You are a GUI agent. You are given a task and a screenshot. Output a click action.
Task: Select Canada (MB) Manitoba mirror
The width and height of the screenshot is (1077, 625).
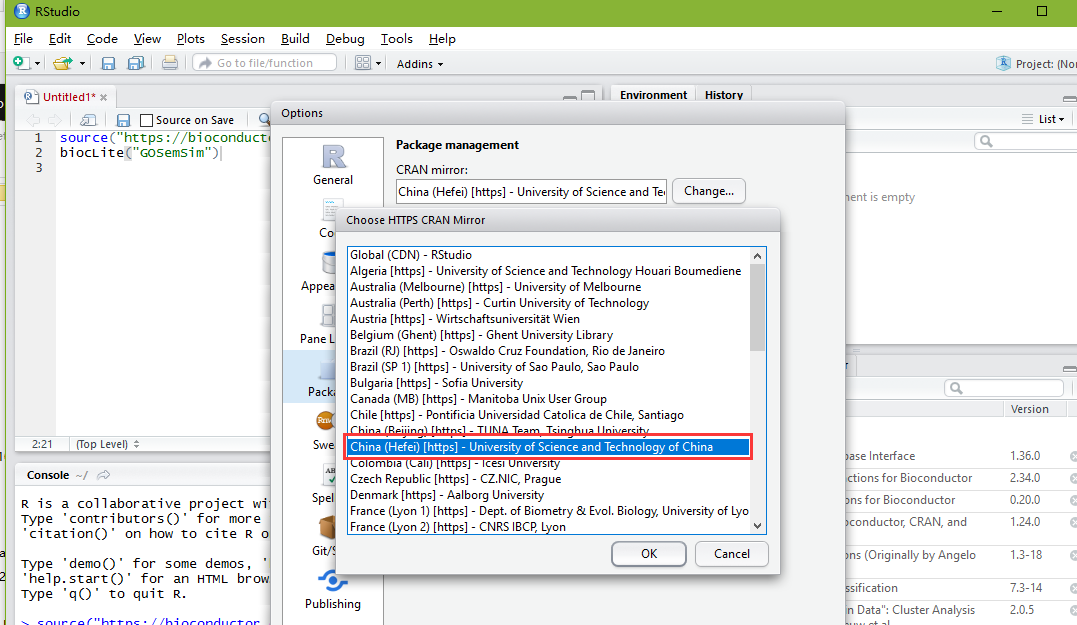(x=548, y=399)
